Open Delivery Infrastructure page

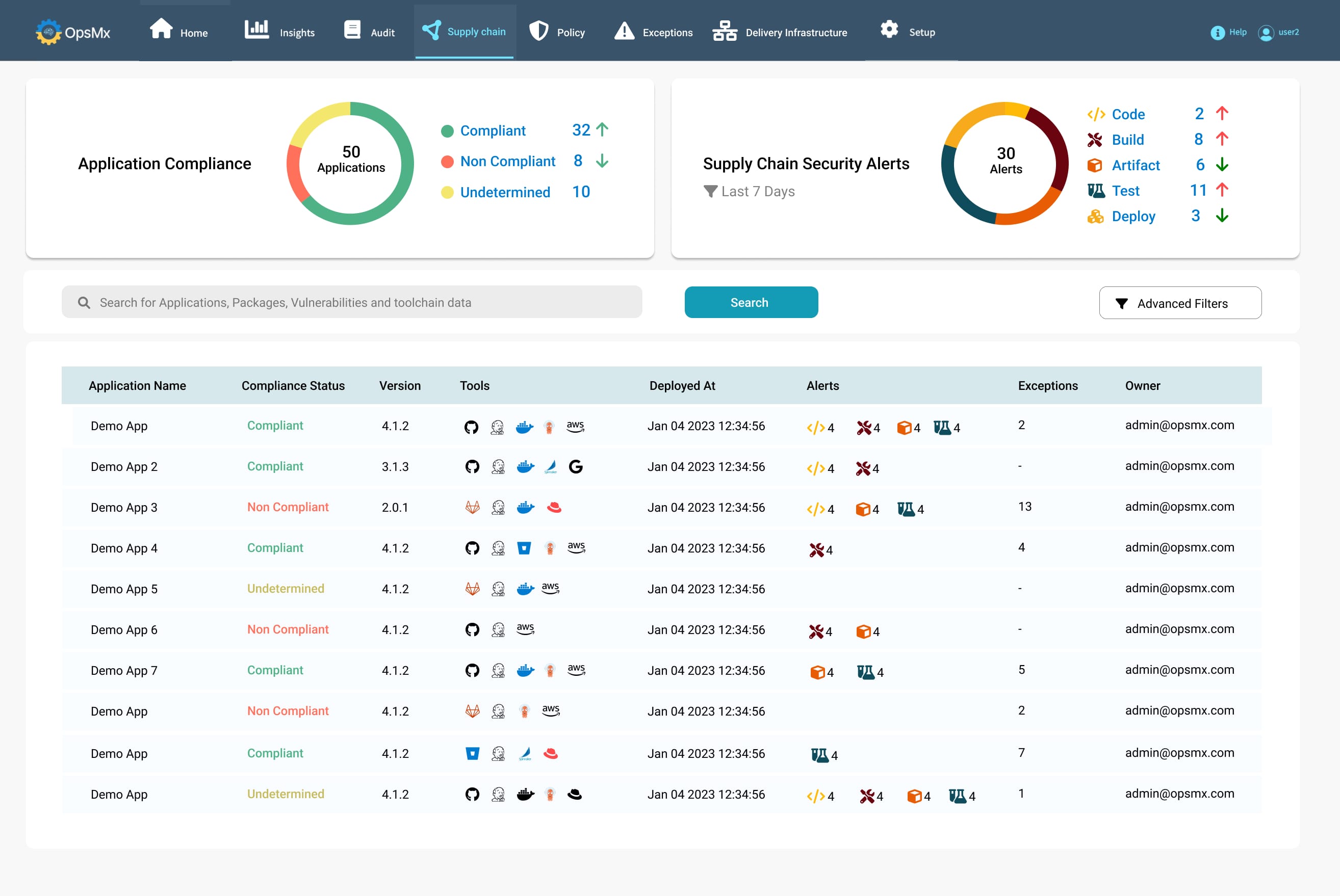780,32
